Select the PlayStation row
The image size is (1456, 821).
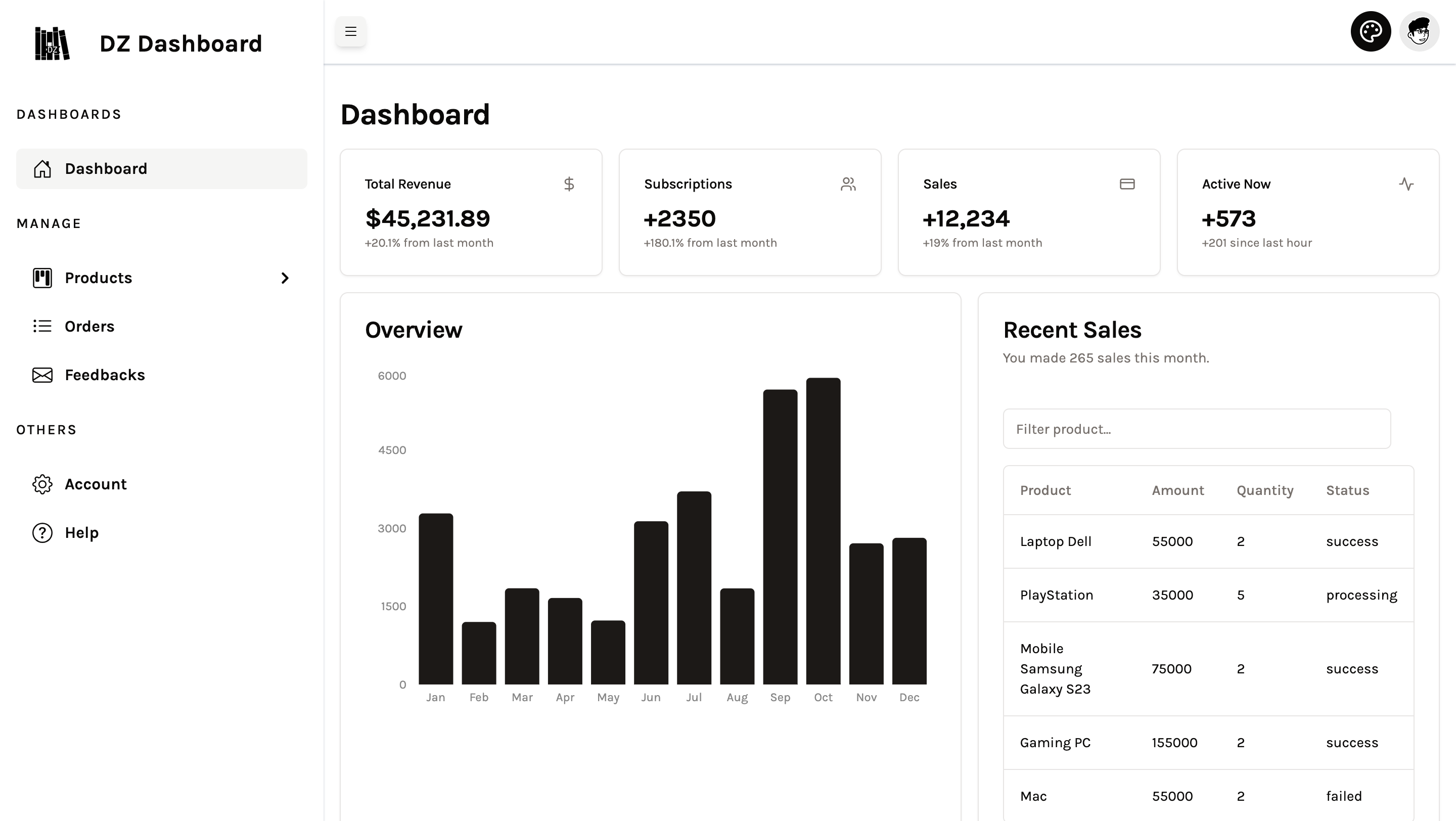1208,595
